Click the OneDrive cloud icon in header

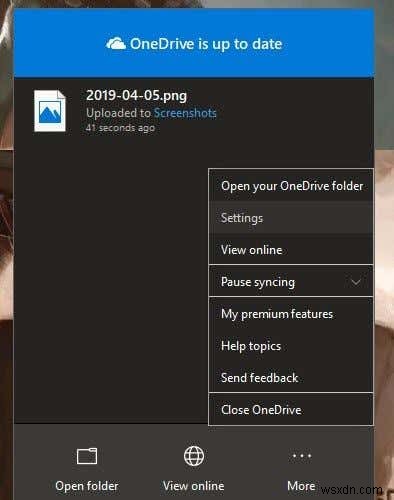116,44
